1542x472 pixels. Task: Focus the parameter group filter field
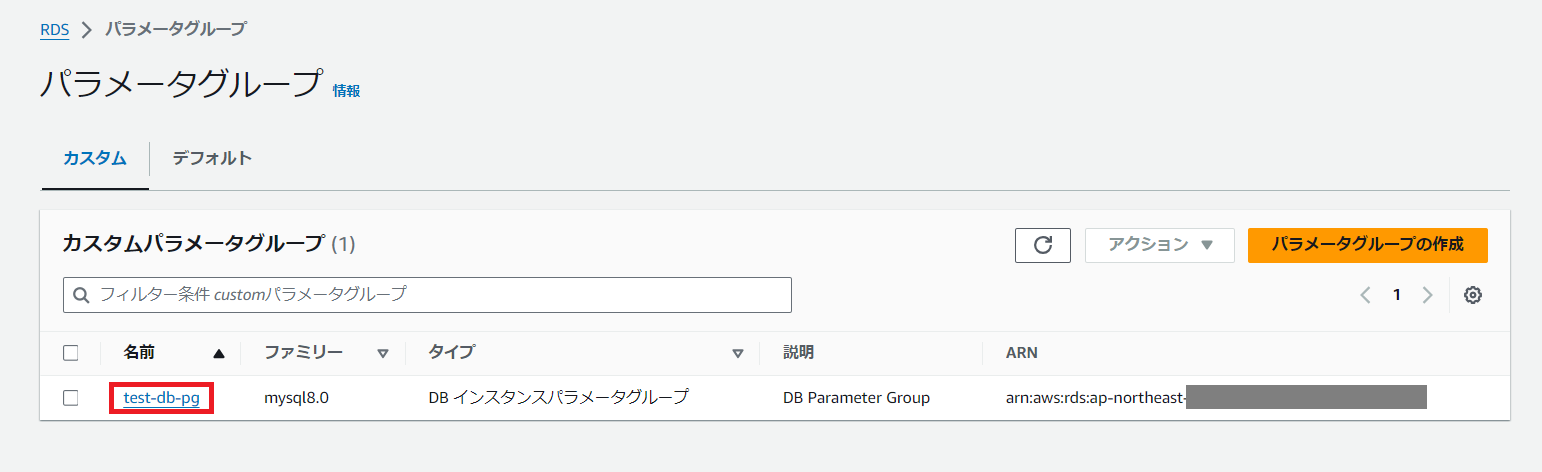(440, 295)
